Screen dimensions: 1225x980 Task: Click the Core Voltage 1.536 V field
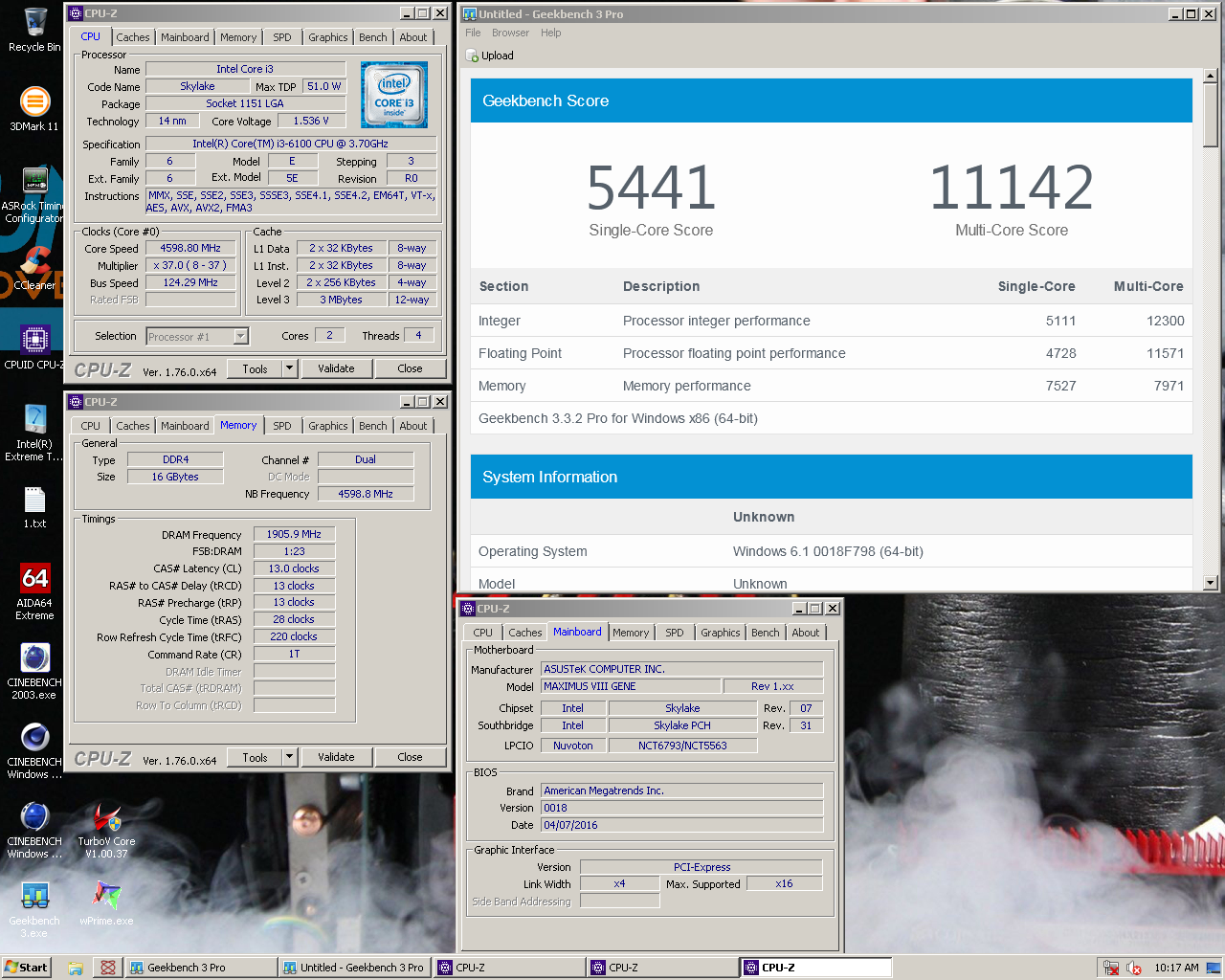point(311,121)
